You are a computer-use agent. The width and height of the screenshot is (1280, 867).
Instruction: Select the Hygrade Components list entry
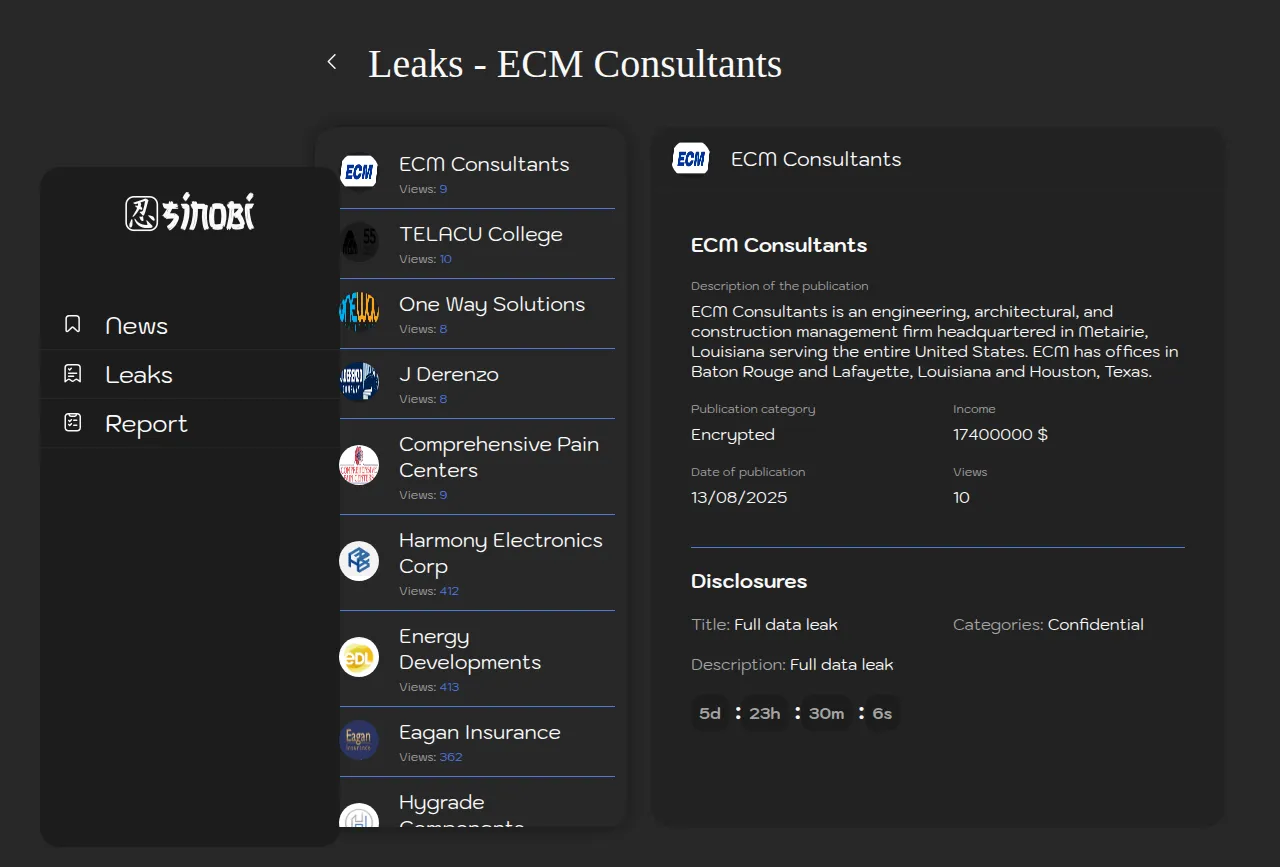click(442, 804)
